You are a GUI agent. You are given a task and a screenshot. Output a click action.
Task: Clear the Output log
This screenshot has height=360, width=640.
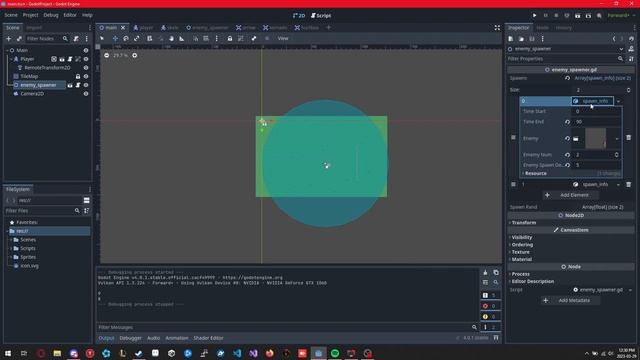tap(485, 272)
